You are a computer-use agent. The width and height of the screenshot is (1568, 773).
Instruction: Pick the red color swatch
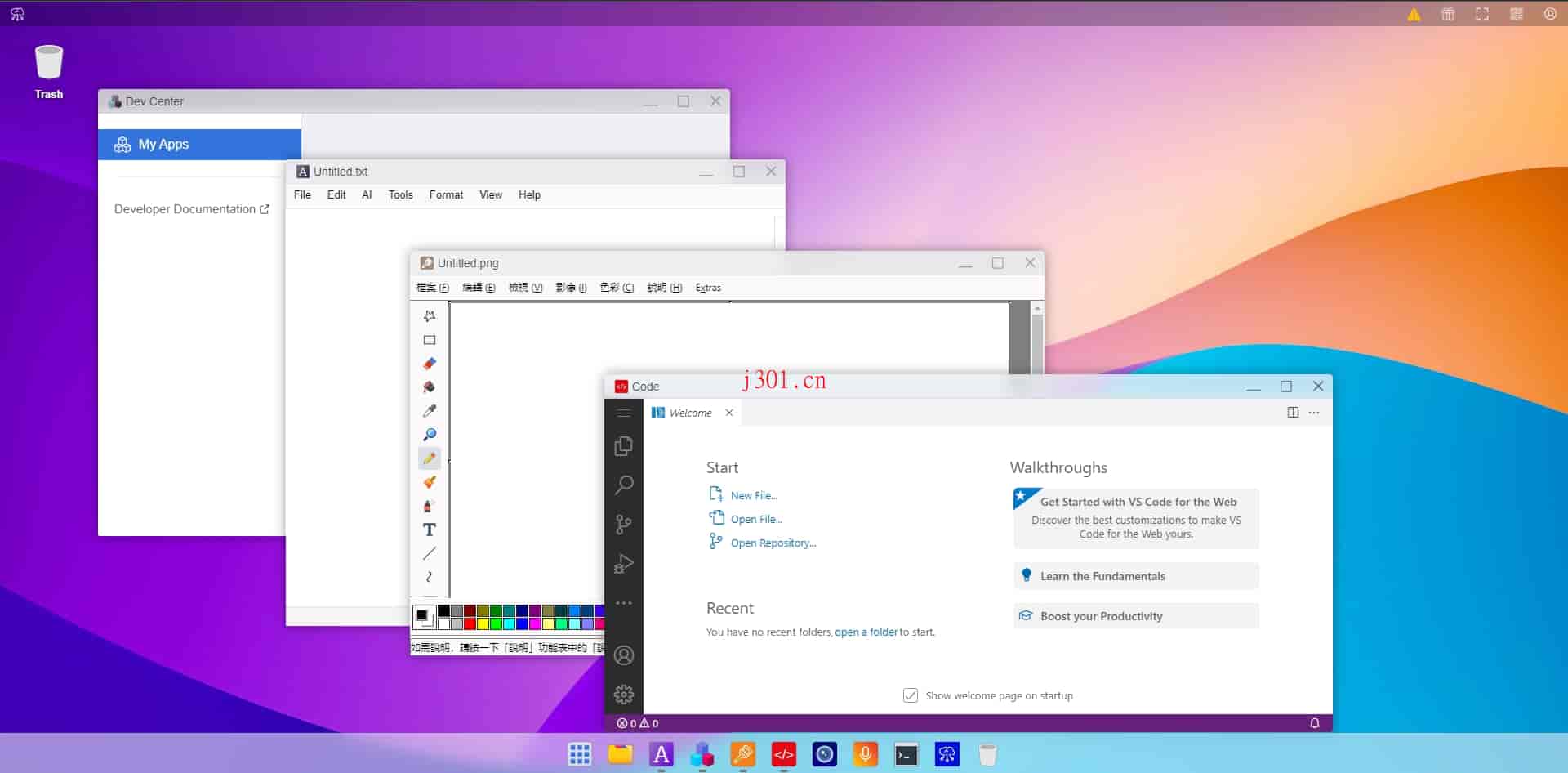pyautogui.click(x=470, y=623)
